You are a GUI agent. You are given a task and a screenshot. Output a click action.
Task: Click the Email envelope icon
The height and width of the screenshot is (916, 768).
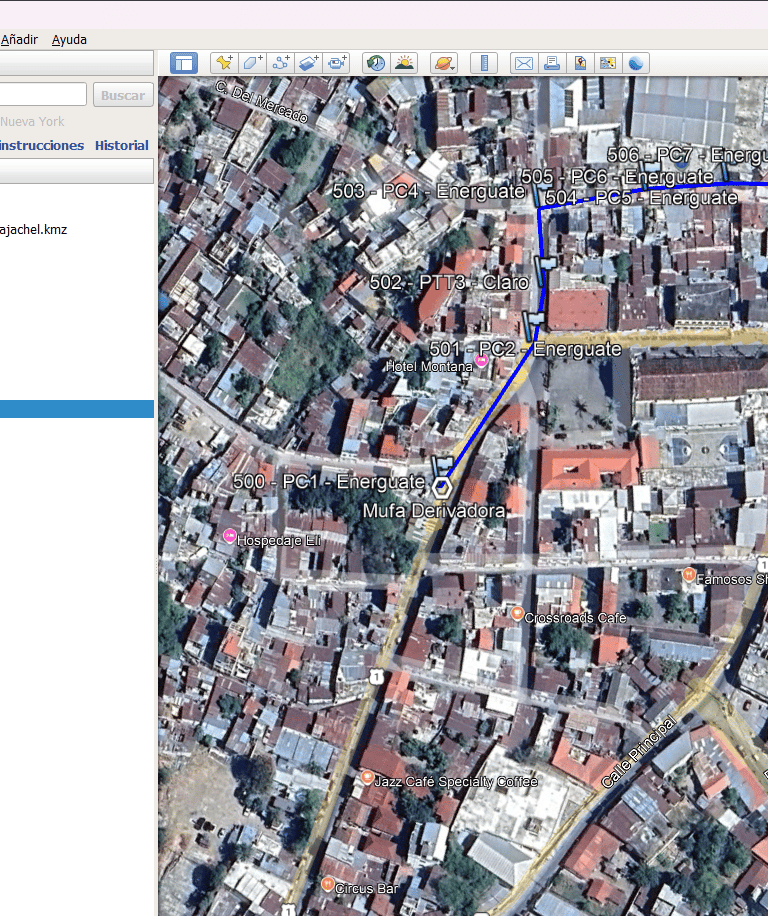pyautogui.click(x=524, y=63)
